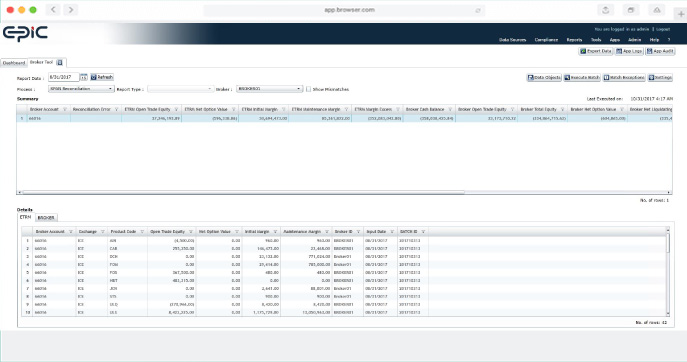
Task: Open the Apps menu
Action: [615, 40]
